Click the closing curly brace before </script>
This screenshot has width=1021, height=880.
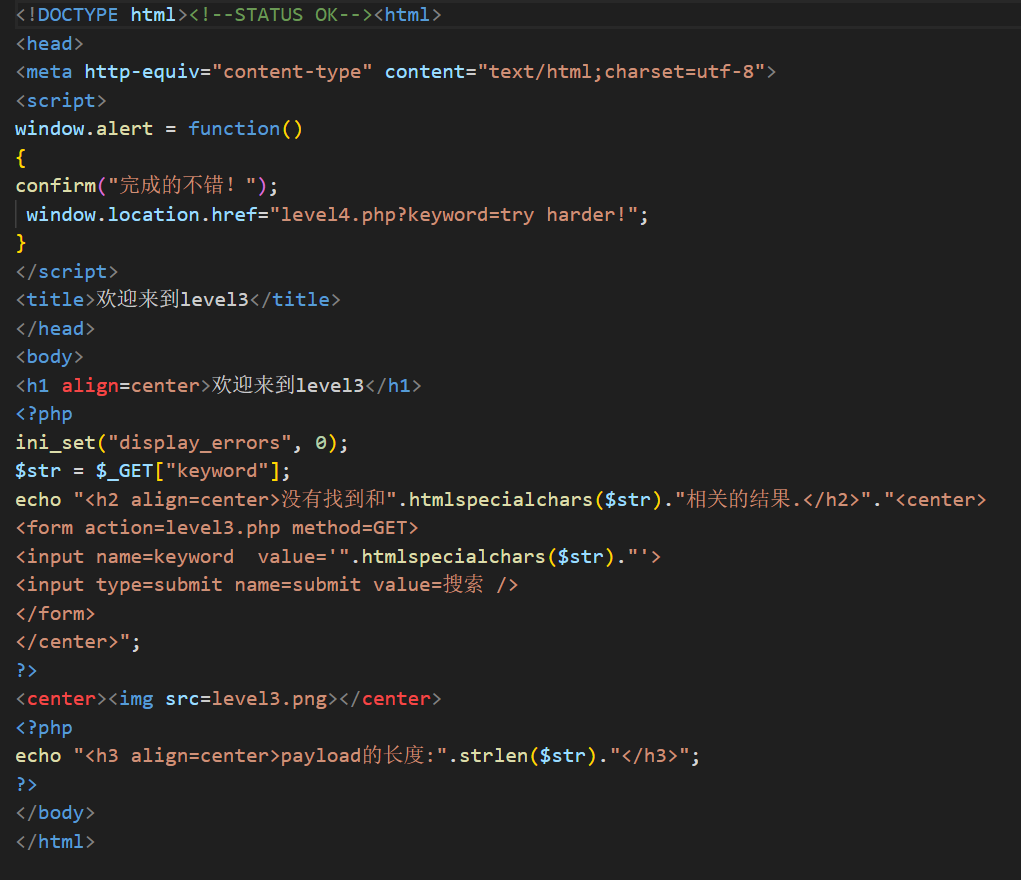point(21,243)
